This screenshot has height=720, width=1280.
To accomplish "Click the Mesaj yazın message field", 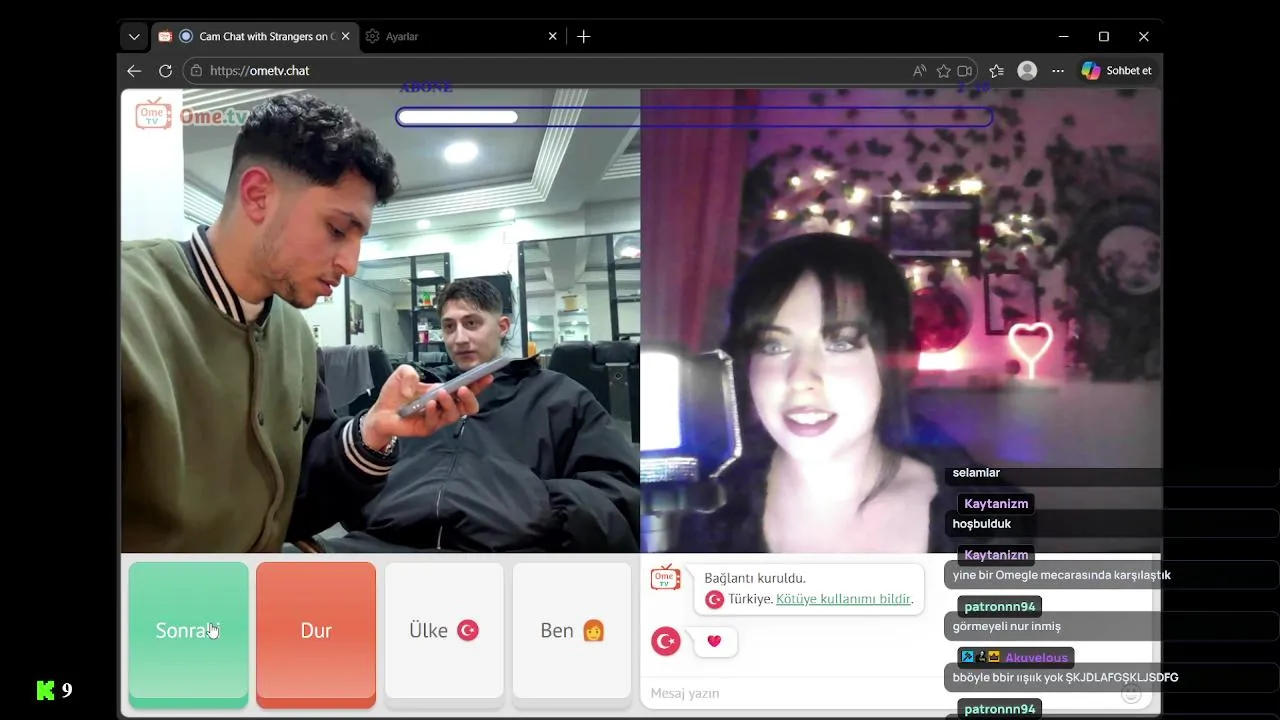I will 880,693.
